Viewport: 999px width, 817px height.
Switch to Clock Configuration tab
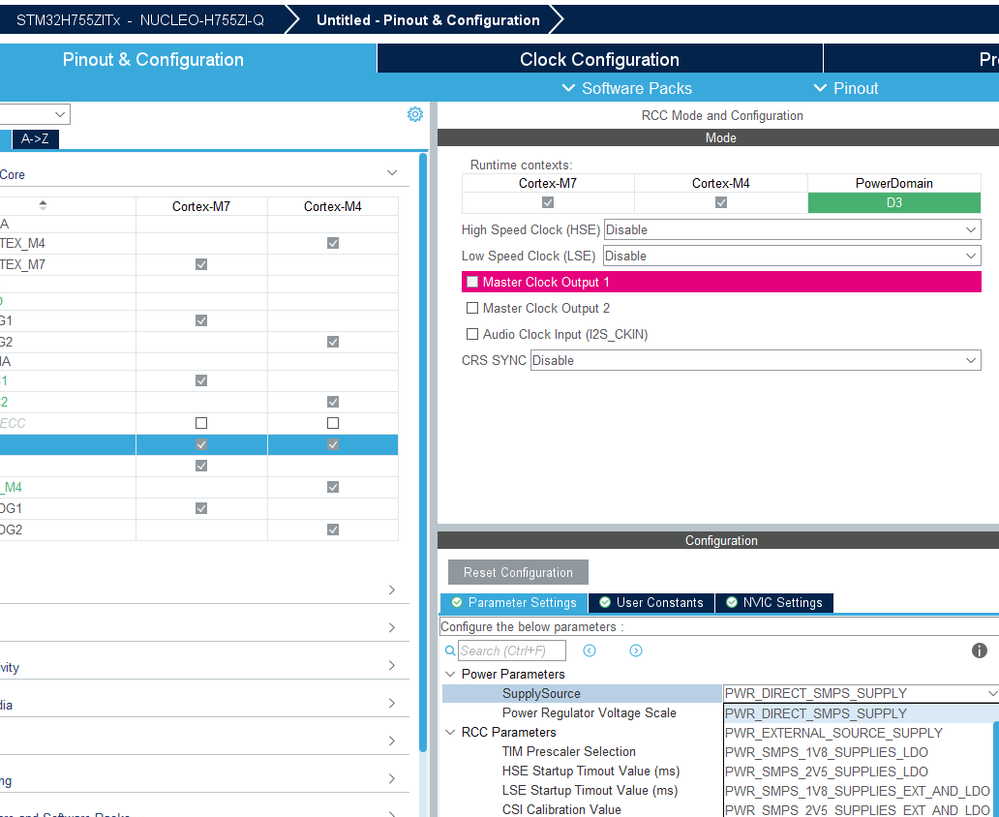click(600, 59)
